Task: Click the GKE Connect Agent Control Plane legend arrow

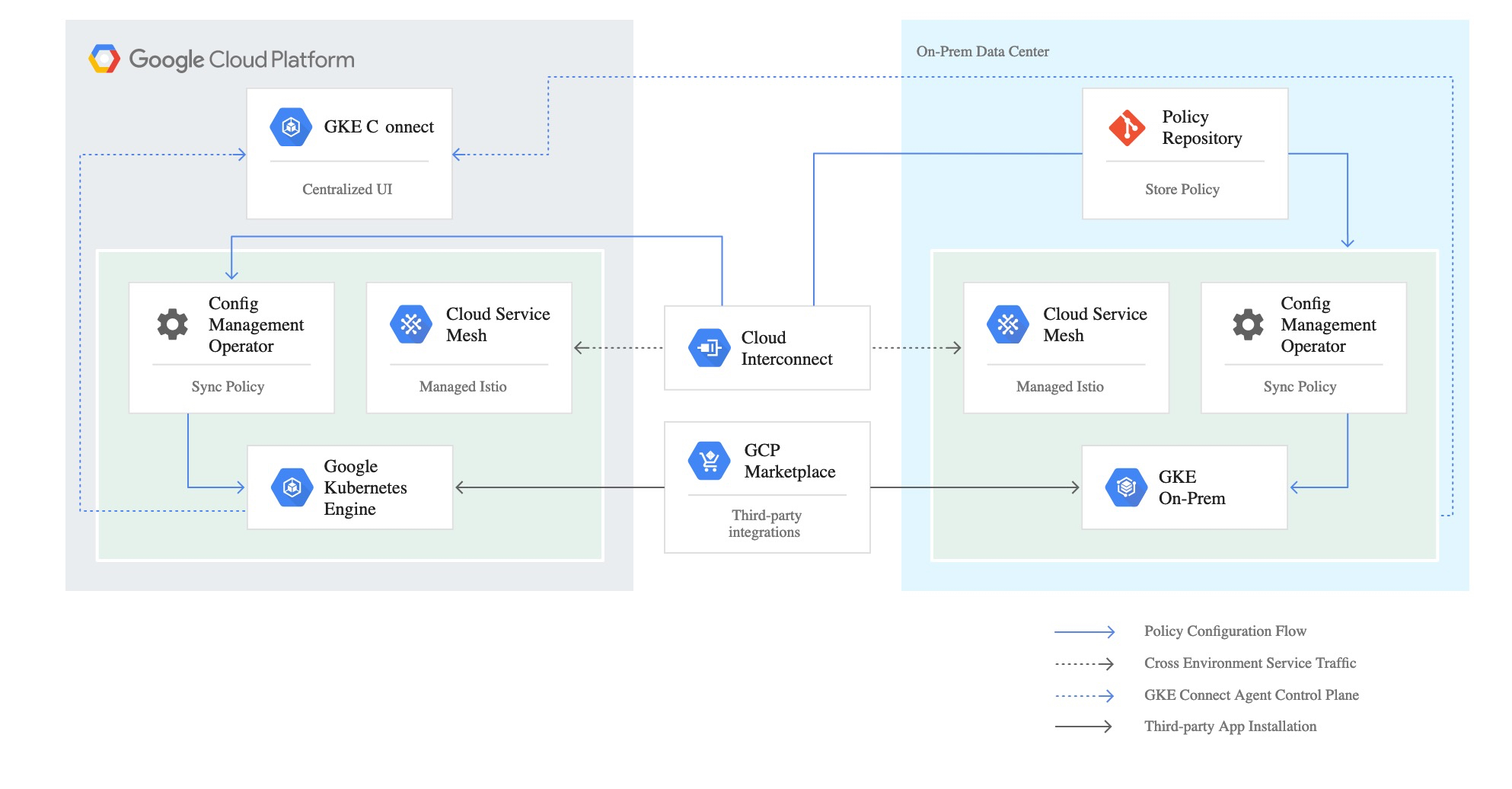Action: coord(1084,695)
